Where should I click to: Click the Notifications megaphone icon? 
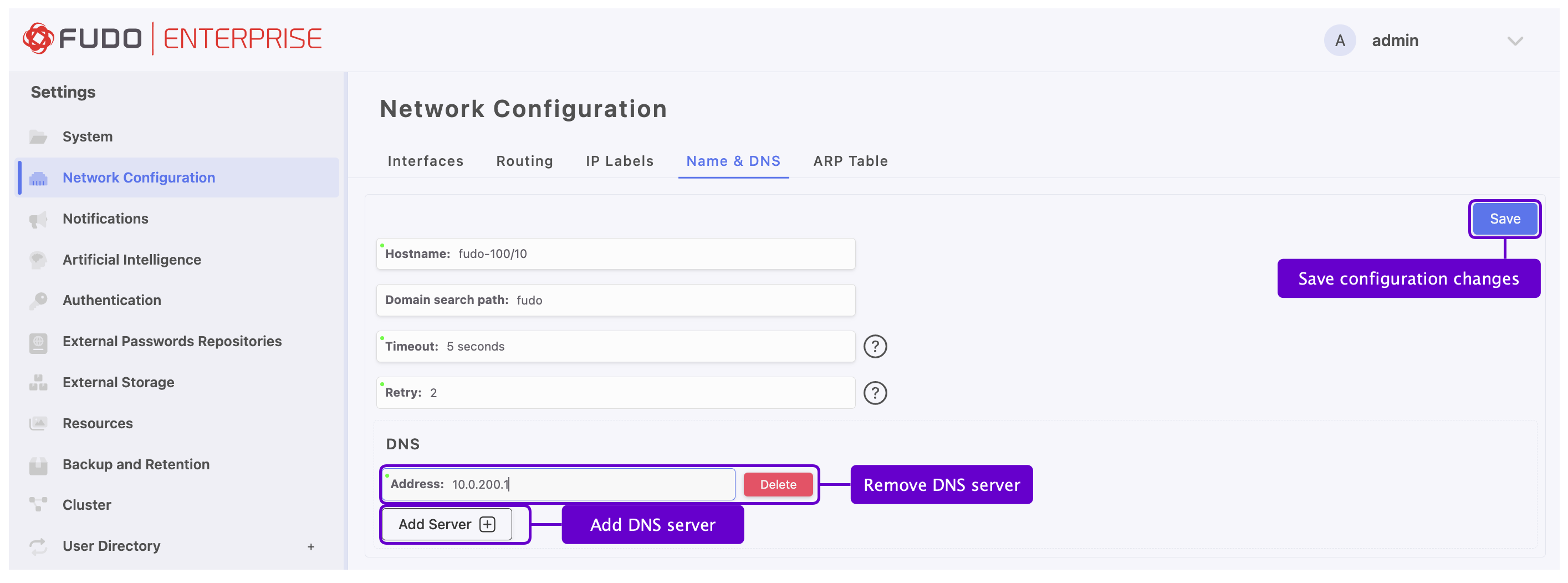[38, 219]
